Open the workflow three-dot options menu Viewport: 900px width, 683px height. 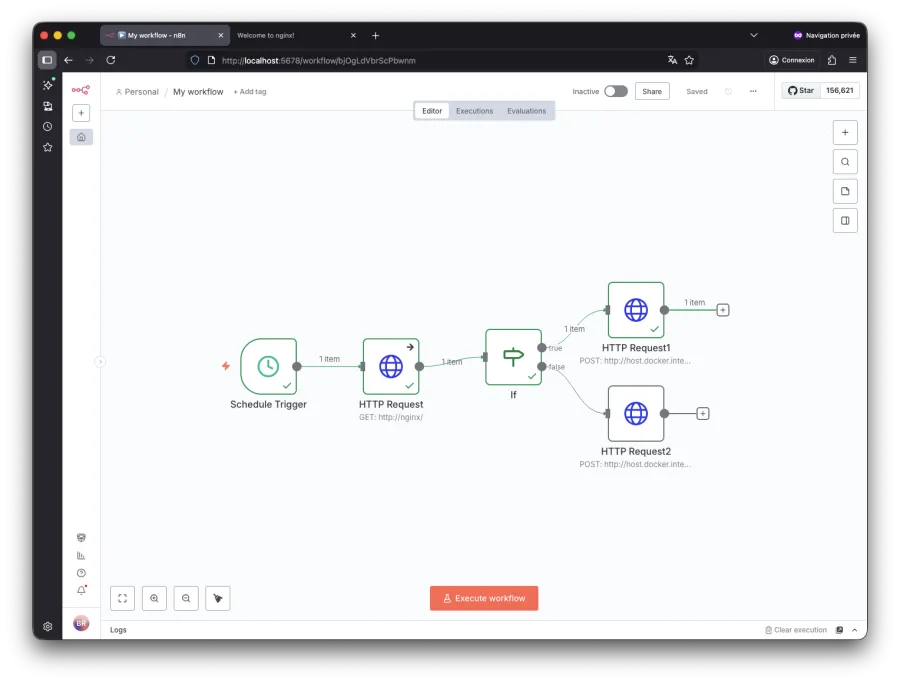tap(753, 91)
